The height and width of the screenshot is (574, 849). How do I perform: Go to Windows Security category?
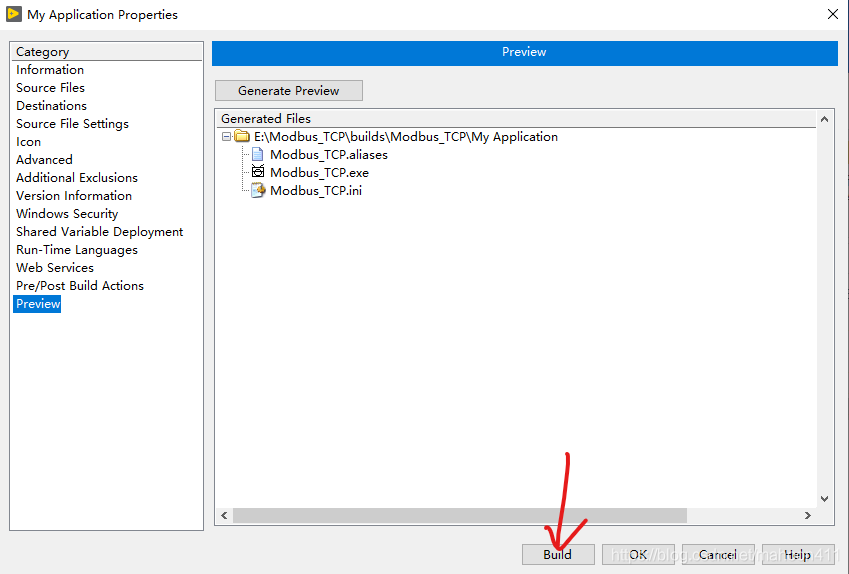(67, 214)
